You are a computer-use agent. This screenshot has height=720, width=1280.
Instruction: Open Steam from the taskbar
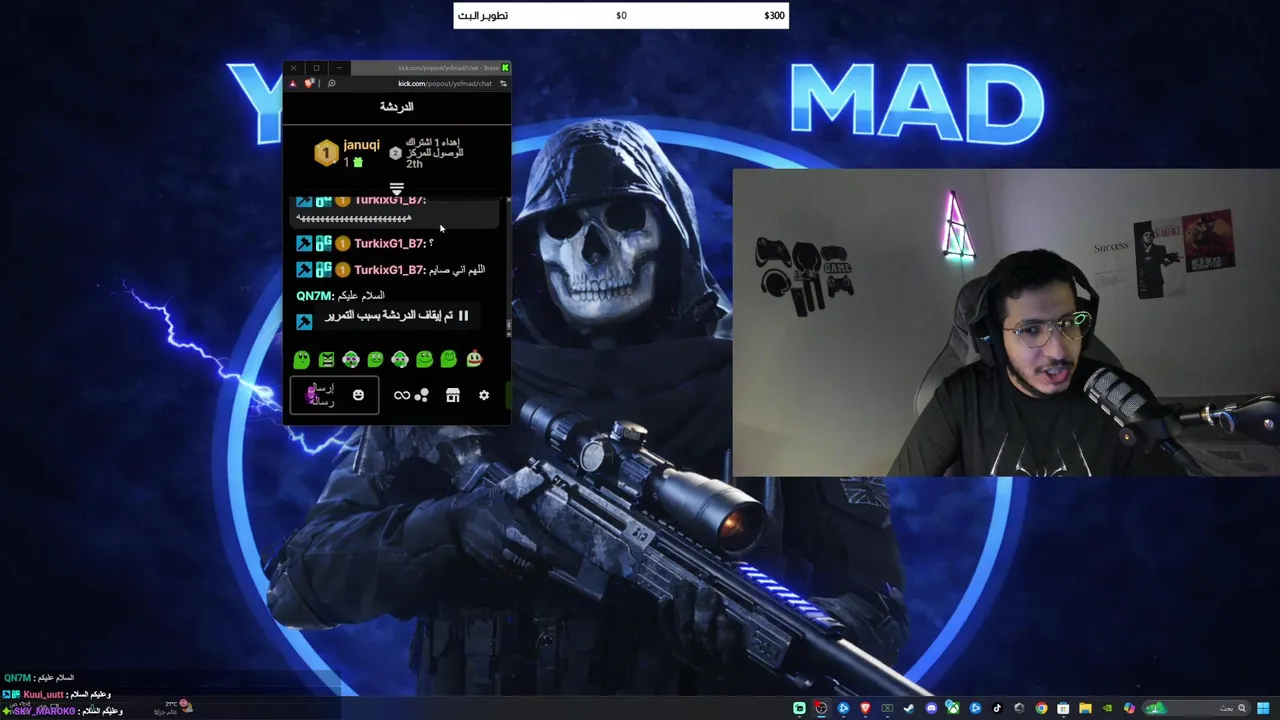tap(909, 708)
